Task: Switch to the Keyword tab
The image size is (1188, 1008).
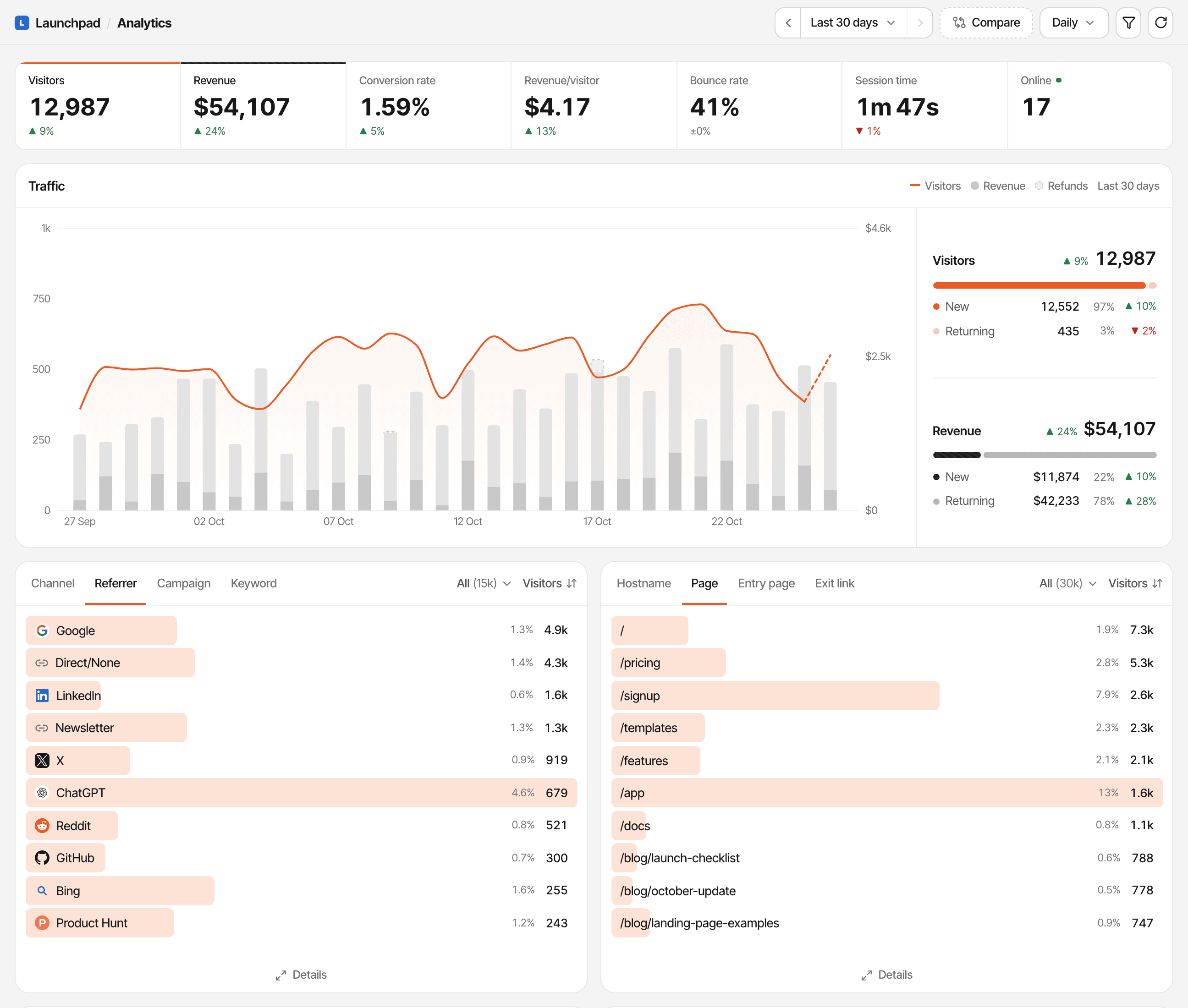Action: tap(253, 583)
